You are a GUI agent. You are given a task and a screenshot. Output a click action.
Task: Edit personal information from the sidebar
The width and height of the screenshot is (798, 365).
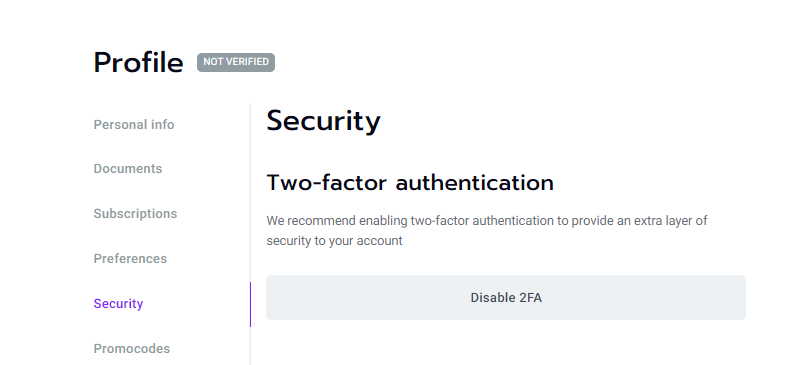(x=134, y=125)
